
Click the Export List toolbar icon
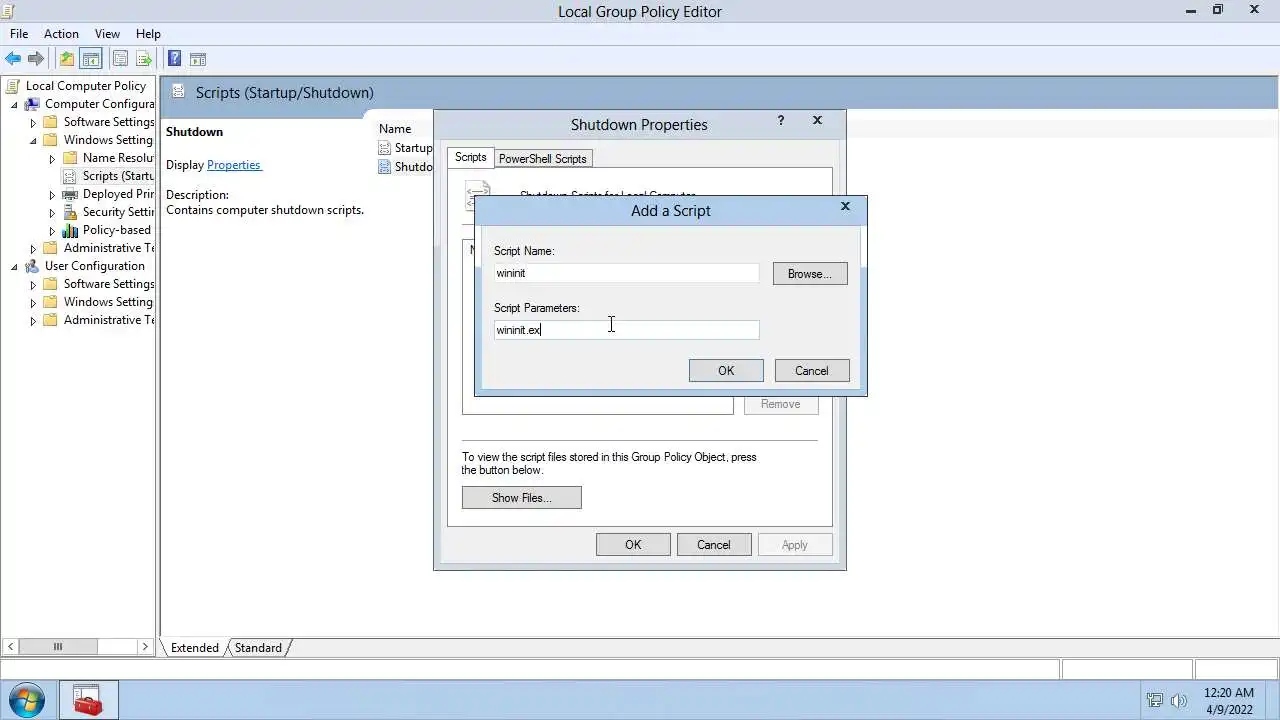click(x=143, y=59)
